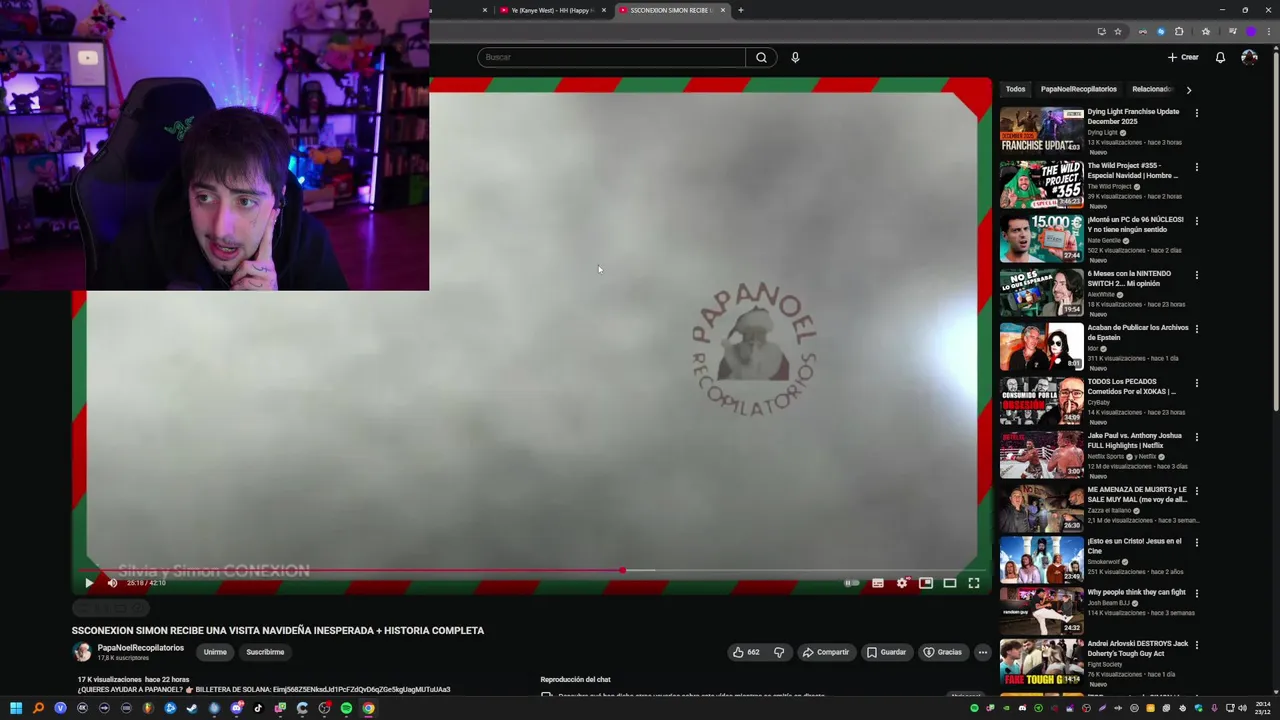Subscribe with Suscribirme button
The image size is (1280, 720).
[x=265, y=652]
